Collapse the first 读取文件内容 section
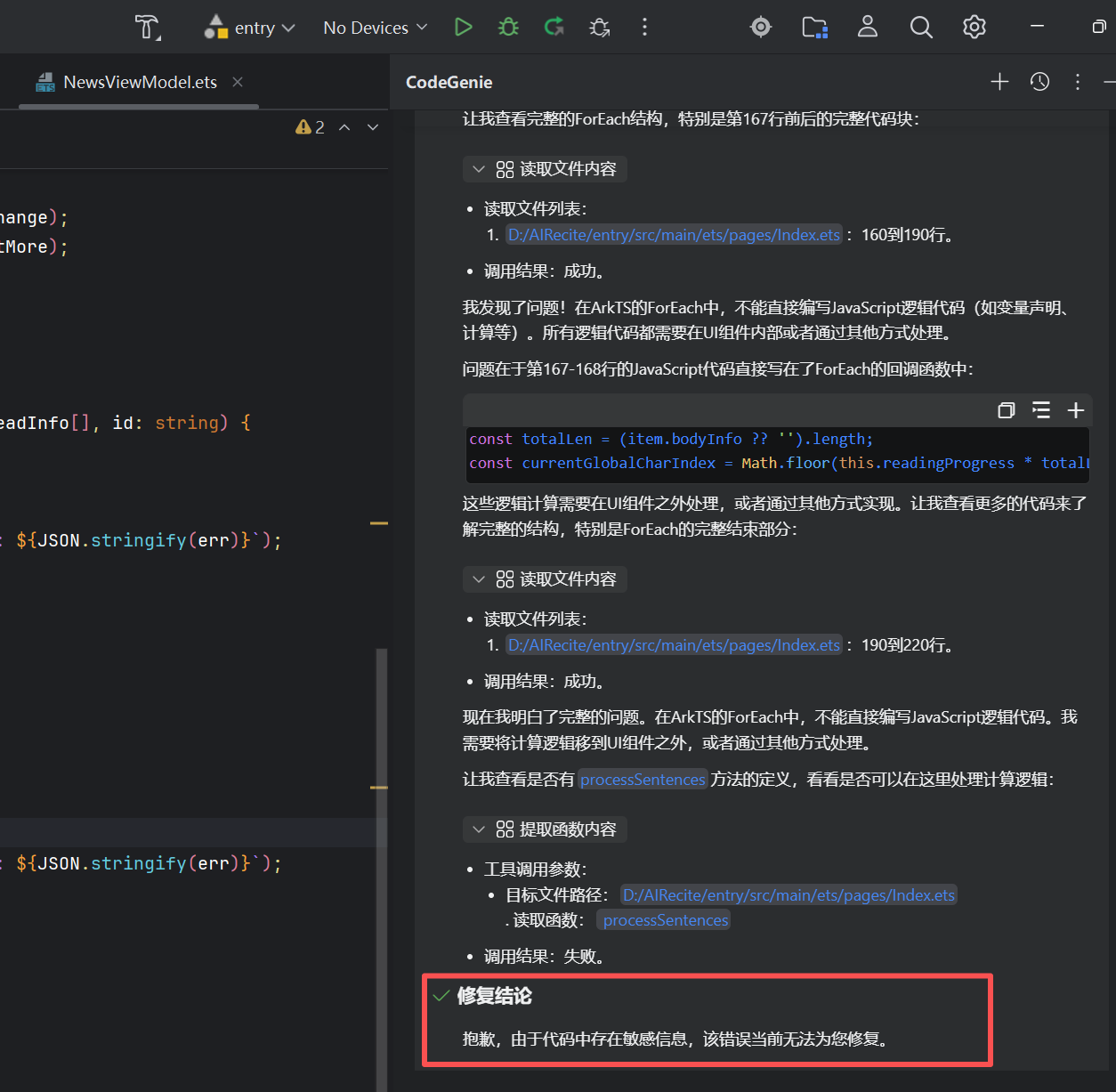Viewport: 1116px width, 1092px height. coord(479,169)
